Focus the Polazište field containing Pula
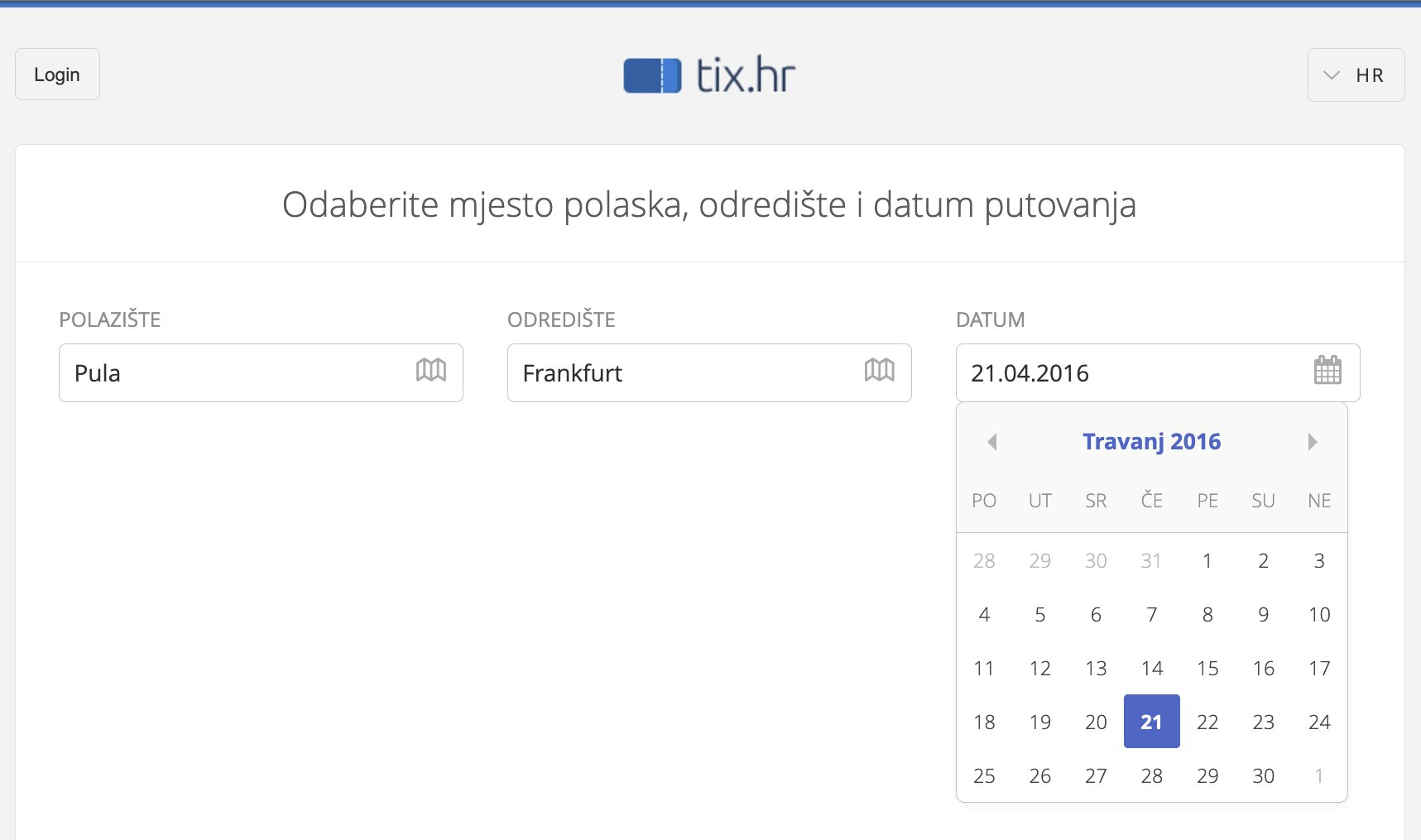This screenshot has width=1421, height=840. tap(261, 373)
